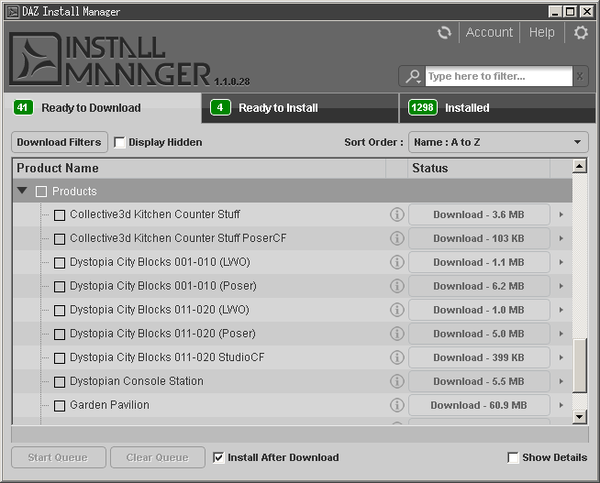Minimize the DAZ Install Manager window
The image size is (600, 483).
[x=555, y=12]
